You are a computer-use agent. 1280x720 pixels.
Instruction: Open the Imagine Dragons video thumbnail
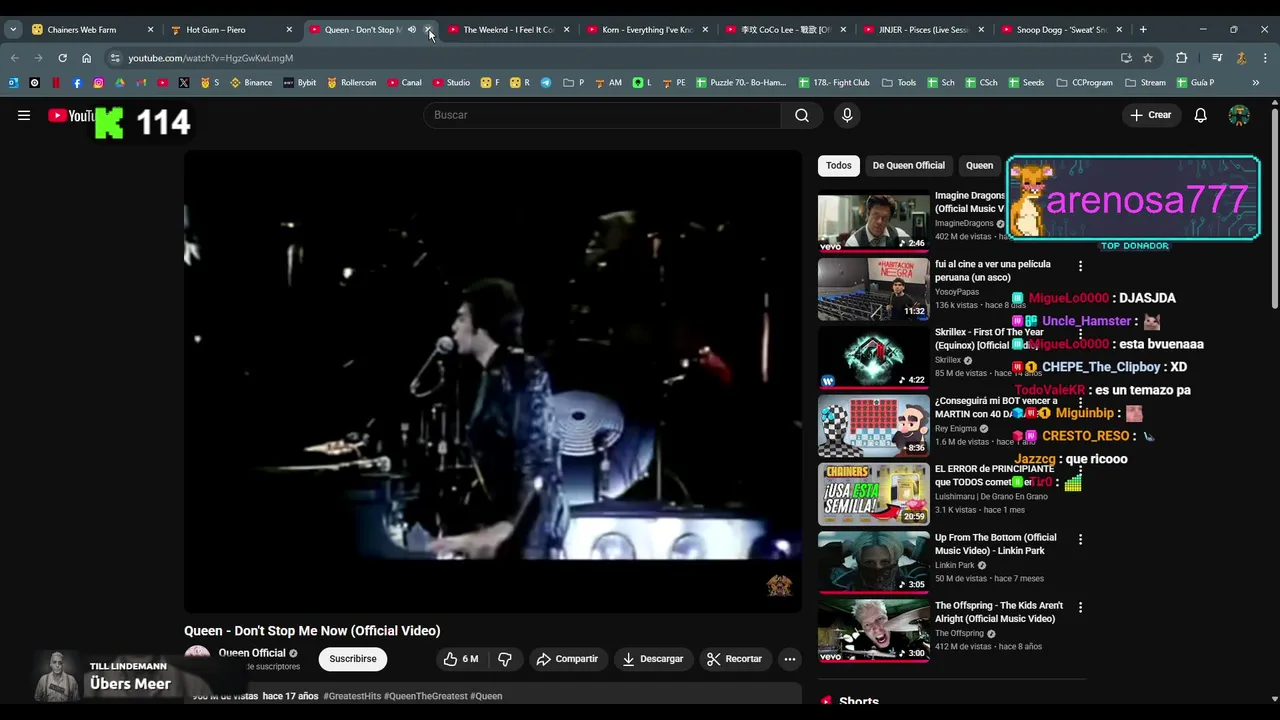[x=873, y=222]
